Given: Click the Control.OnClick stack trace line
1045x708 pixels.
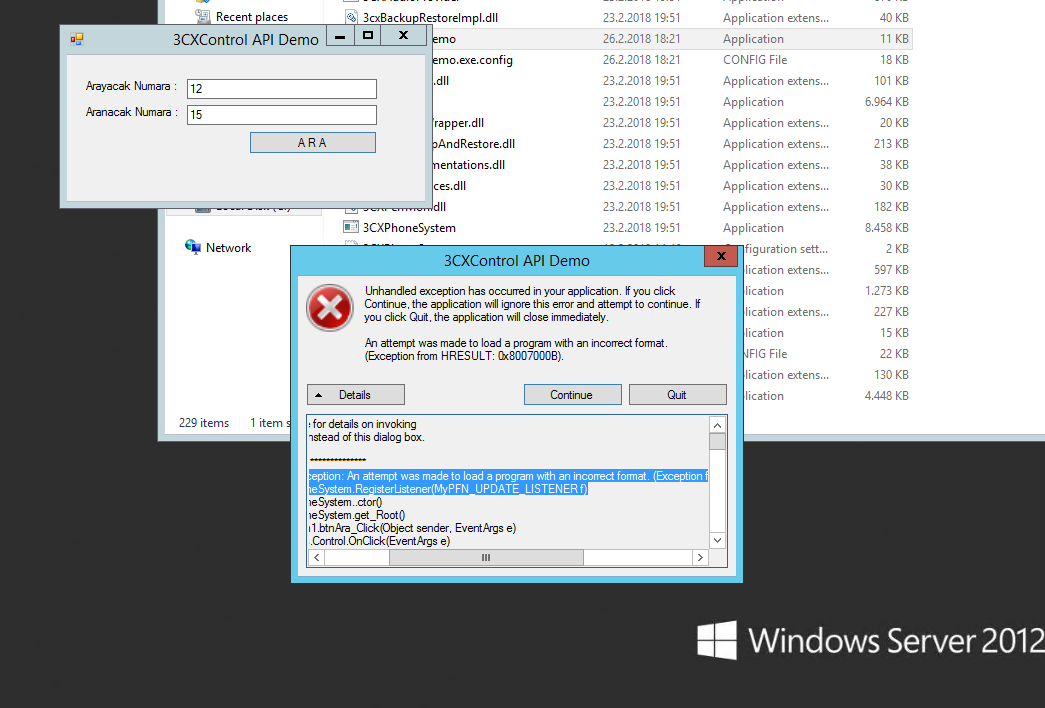Looking at the screenshot, I should (379, 541).
